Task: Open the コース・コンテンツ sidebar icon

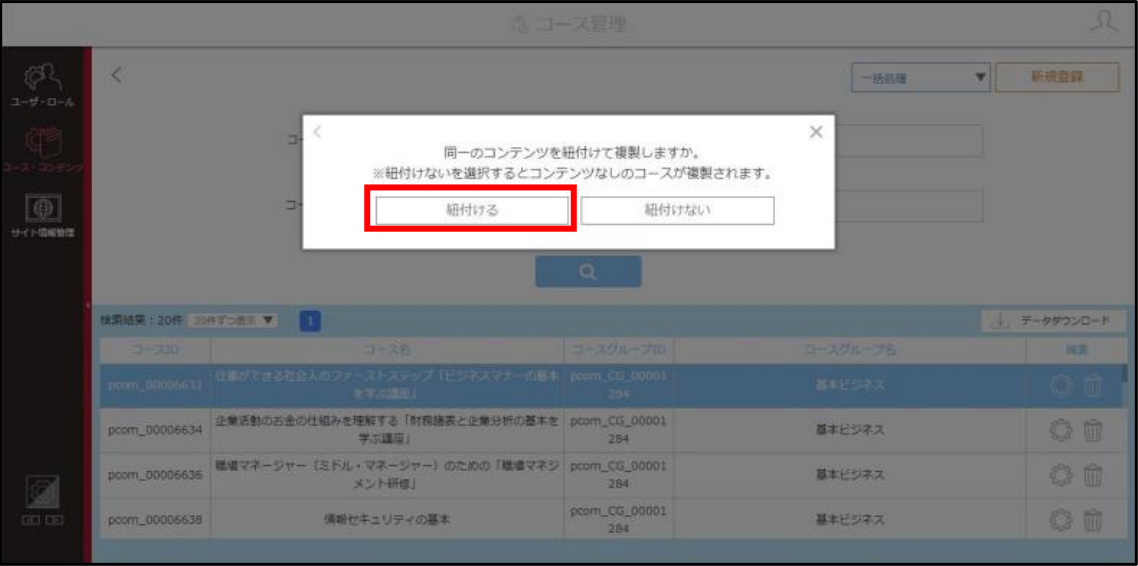Action: (42, 149)
